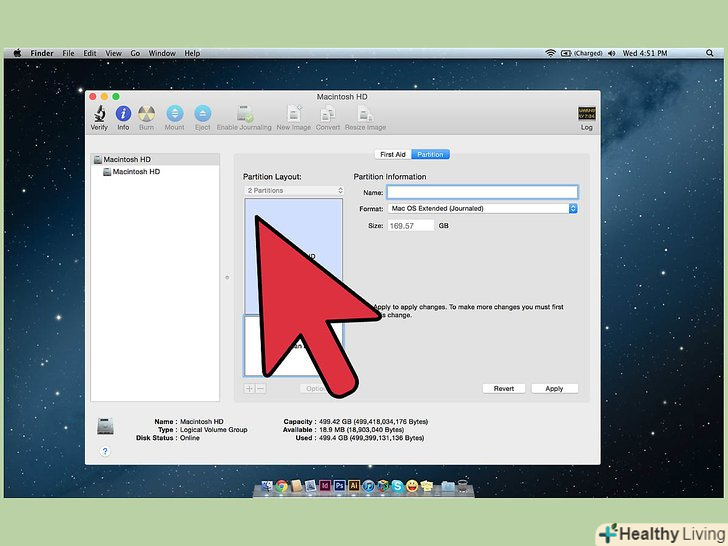The height and width of the screenshot is (546, 728).
Task: Open the help question mark button
Action: [105, 451]
